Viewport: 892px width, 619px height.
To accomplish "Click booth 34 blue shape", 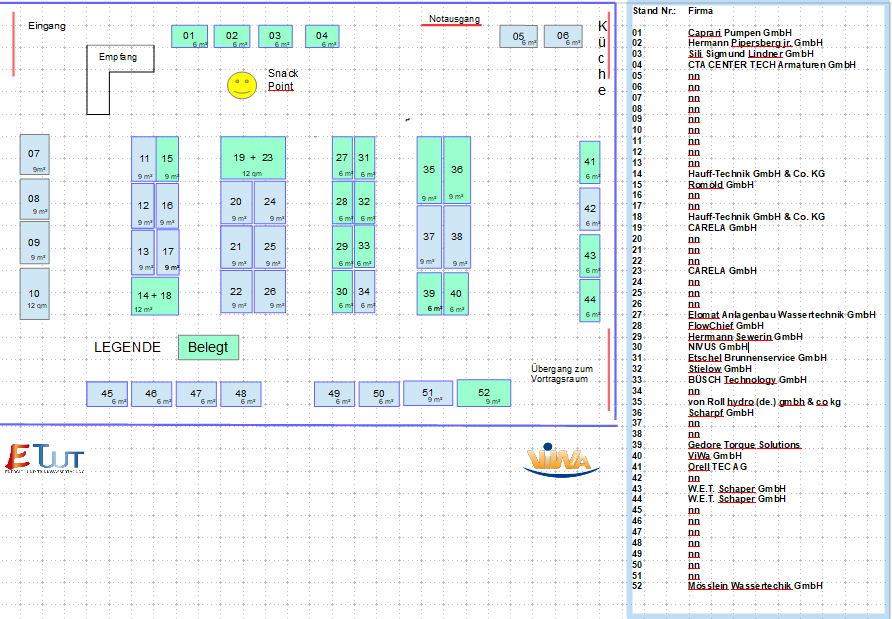I will click(364, 291).
